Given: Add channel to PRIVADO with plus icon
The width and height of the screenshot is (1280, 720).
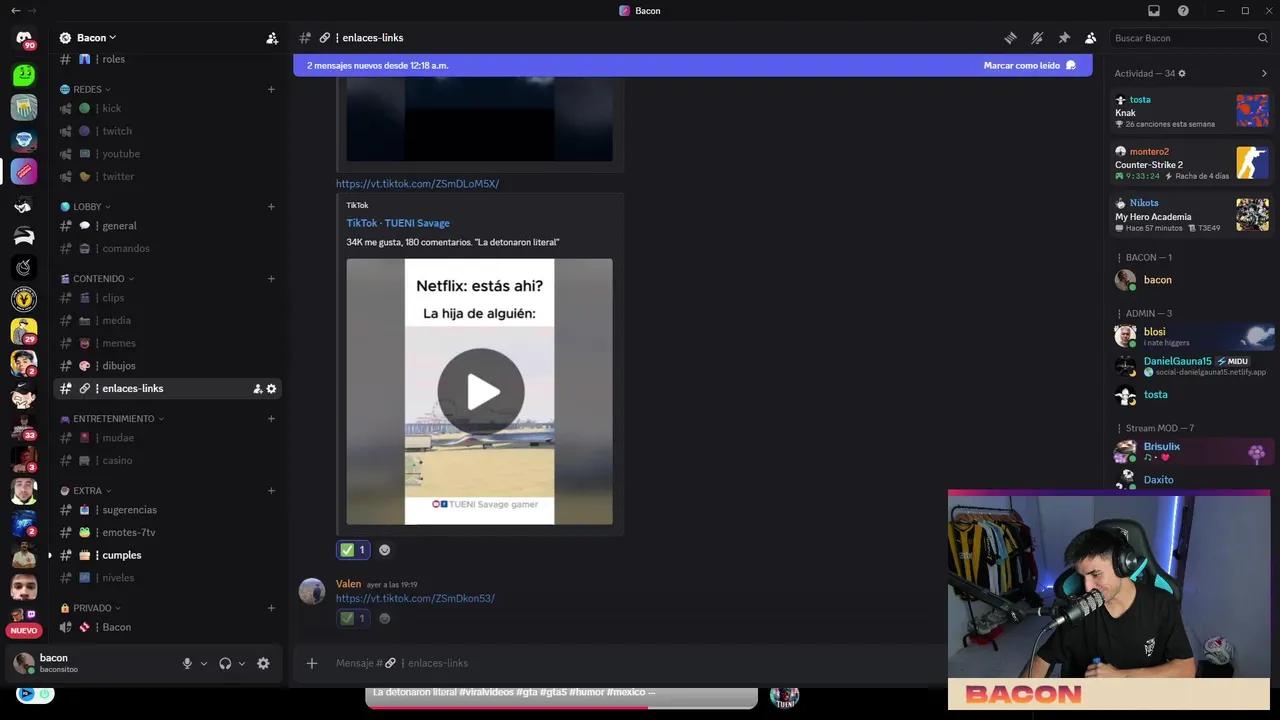Looking at the screenshot, I should (271, 608).
